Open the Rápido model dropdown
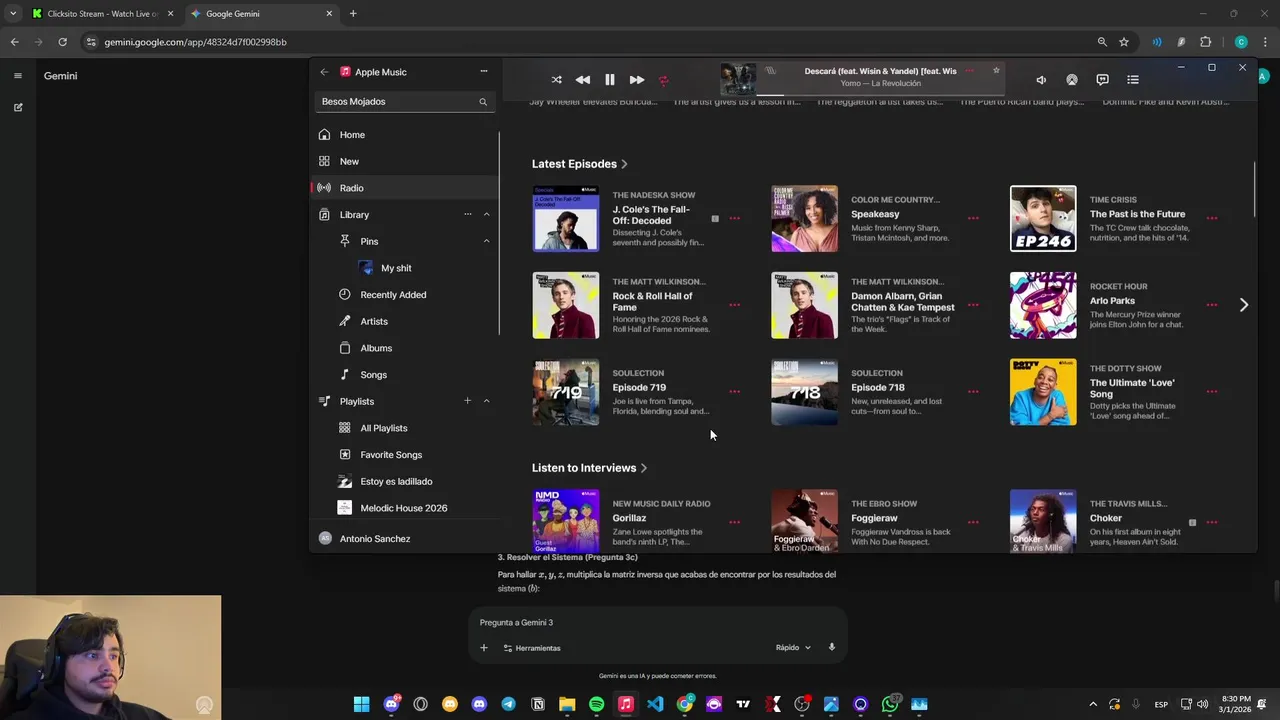The image size is (1280, 720). (793, 648)
